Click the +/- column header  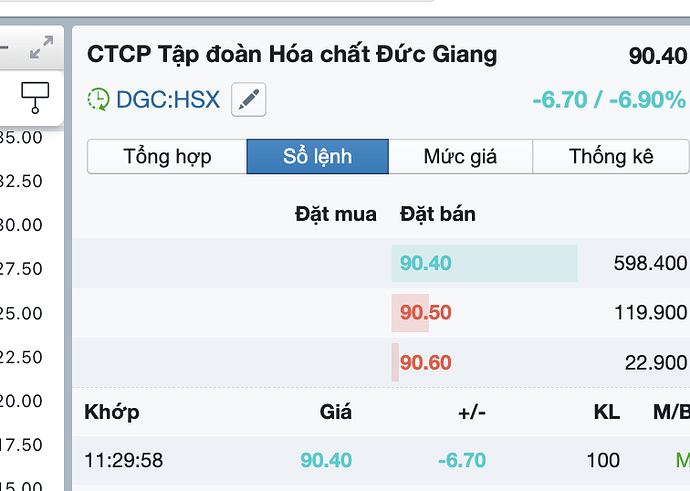point(472,413)
